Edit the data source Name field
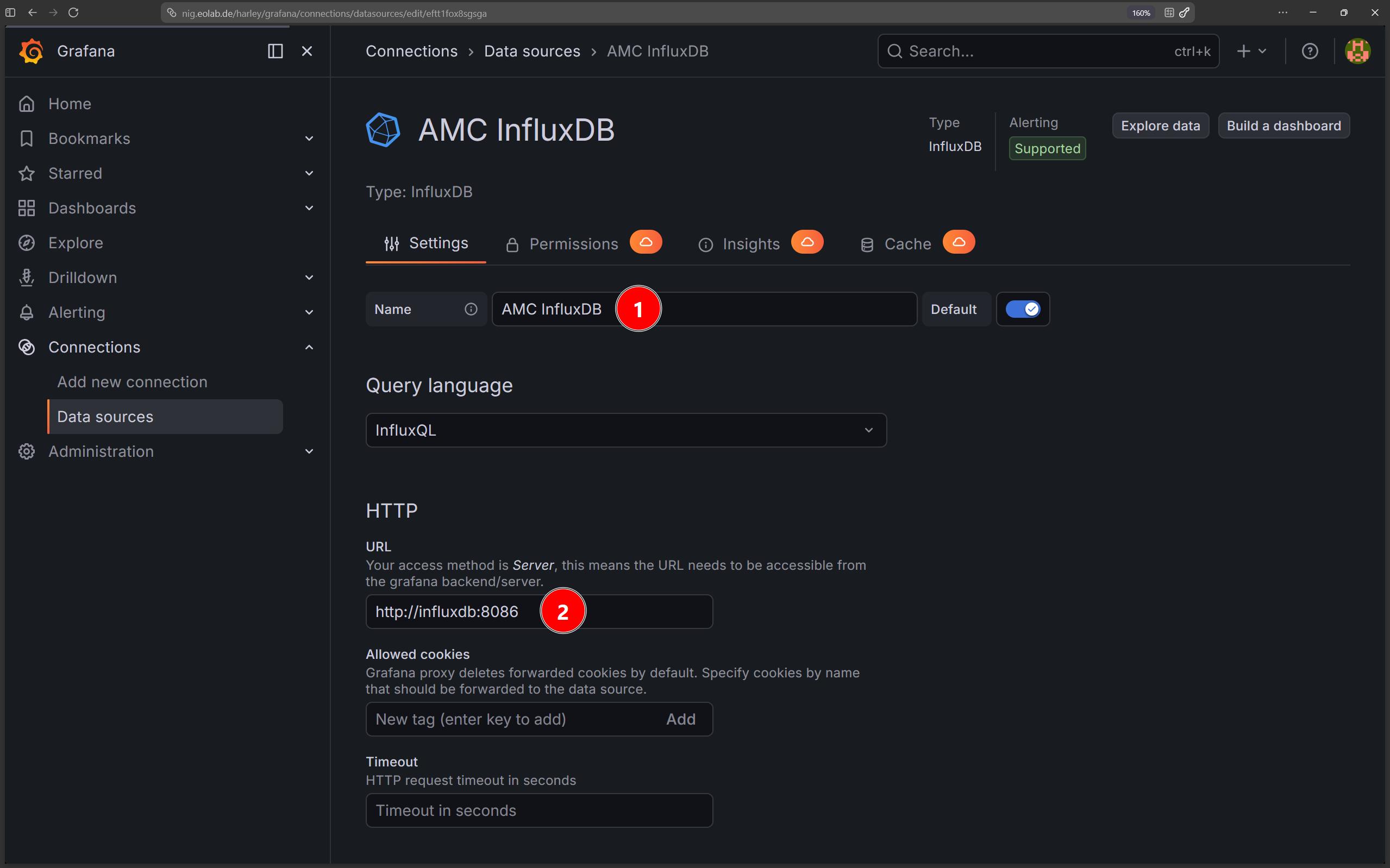Screen dimensions: 1390x868 coord(704,310)
